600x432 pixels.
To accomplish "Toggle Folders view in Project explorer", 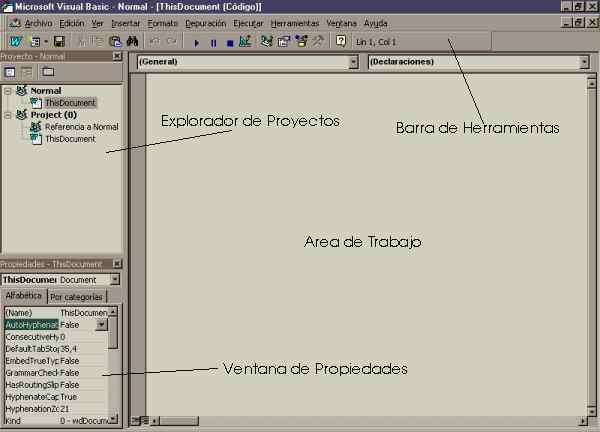I will (47, 73).
